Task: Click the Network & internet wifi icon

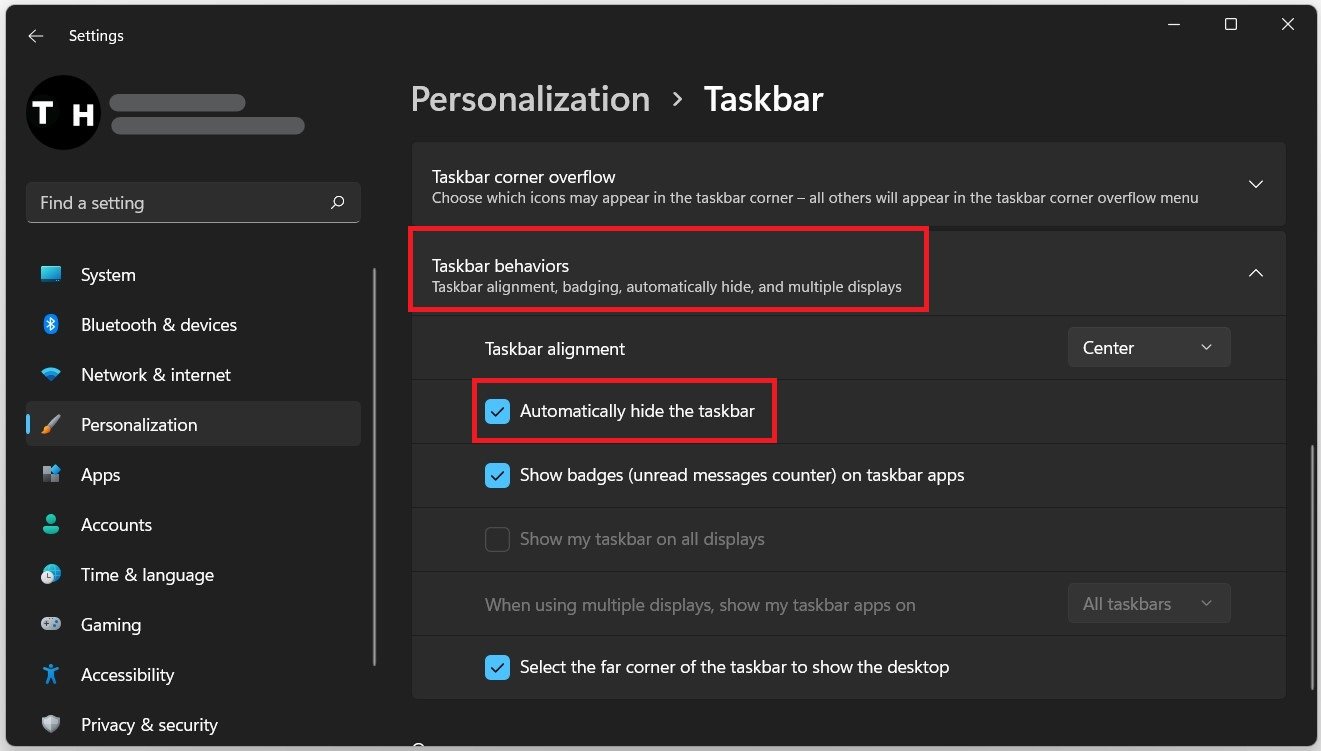Action: 51,374
